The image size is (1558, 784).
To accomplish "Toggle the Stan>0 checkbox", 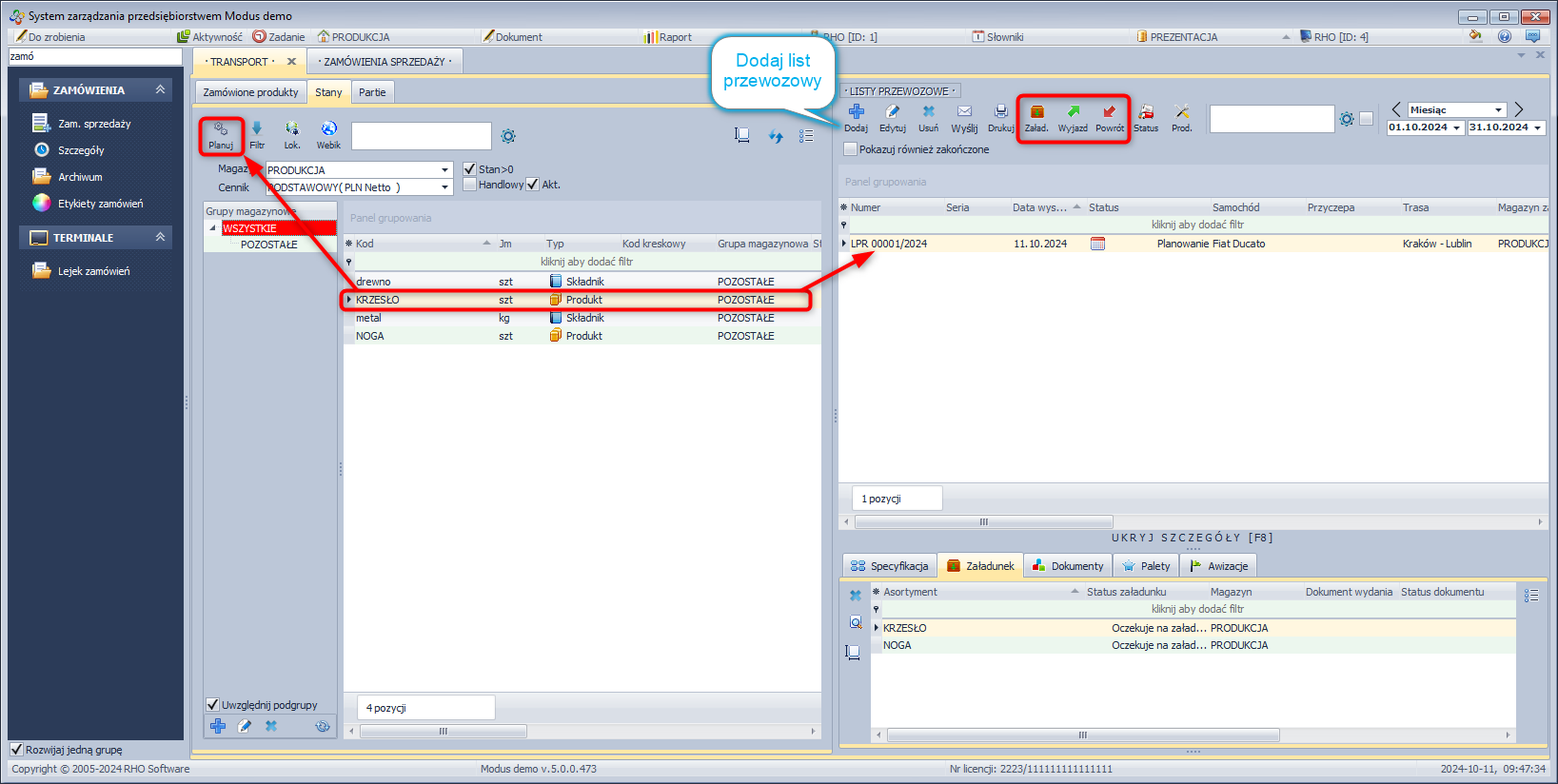I will tap(469, 169).
